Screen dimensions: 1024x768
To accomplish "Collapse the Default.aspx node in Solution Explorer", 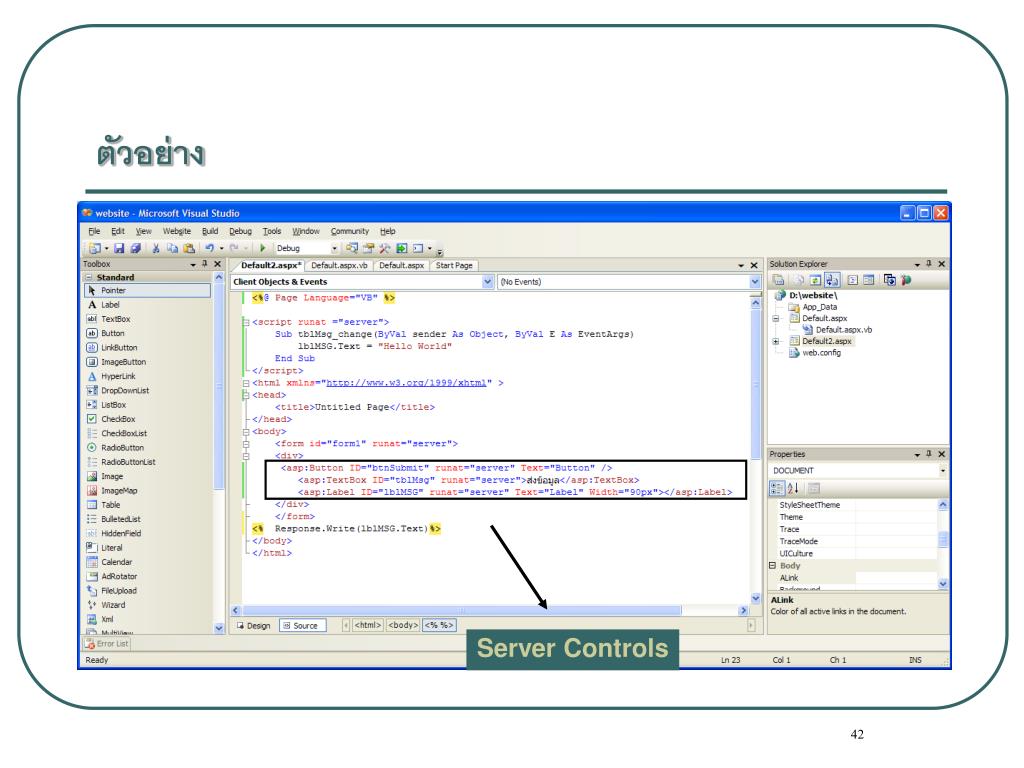I will click(x=776, y=319).
